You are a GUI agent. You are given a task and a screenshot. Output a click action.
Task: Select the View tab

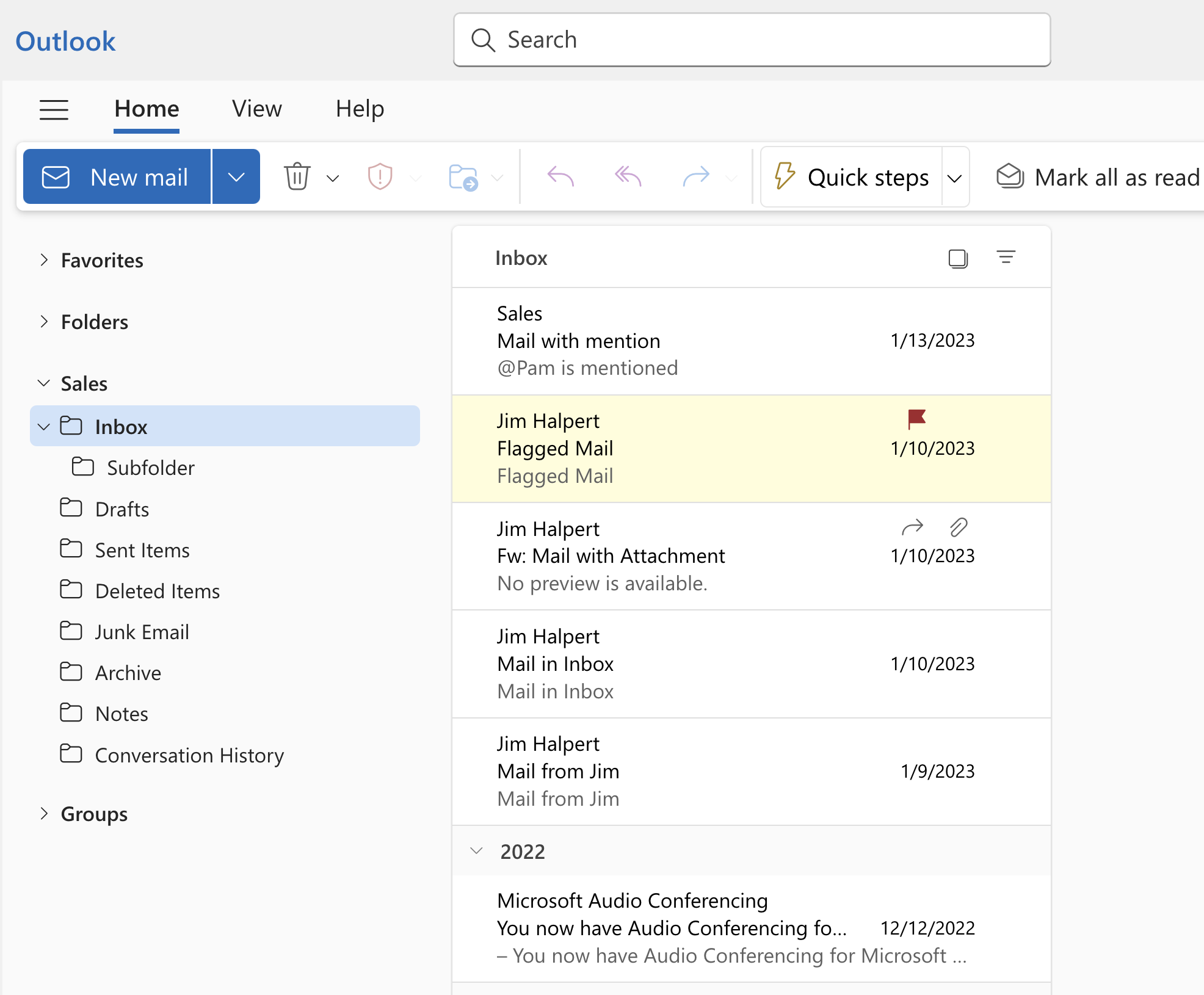256,108
